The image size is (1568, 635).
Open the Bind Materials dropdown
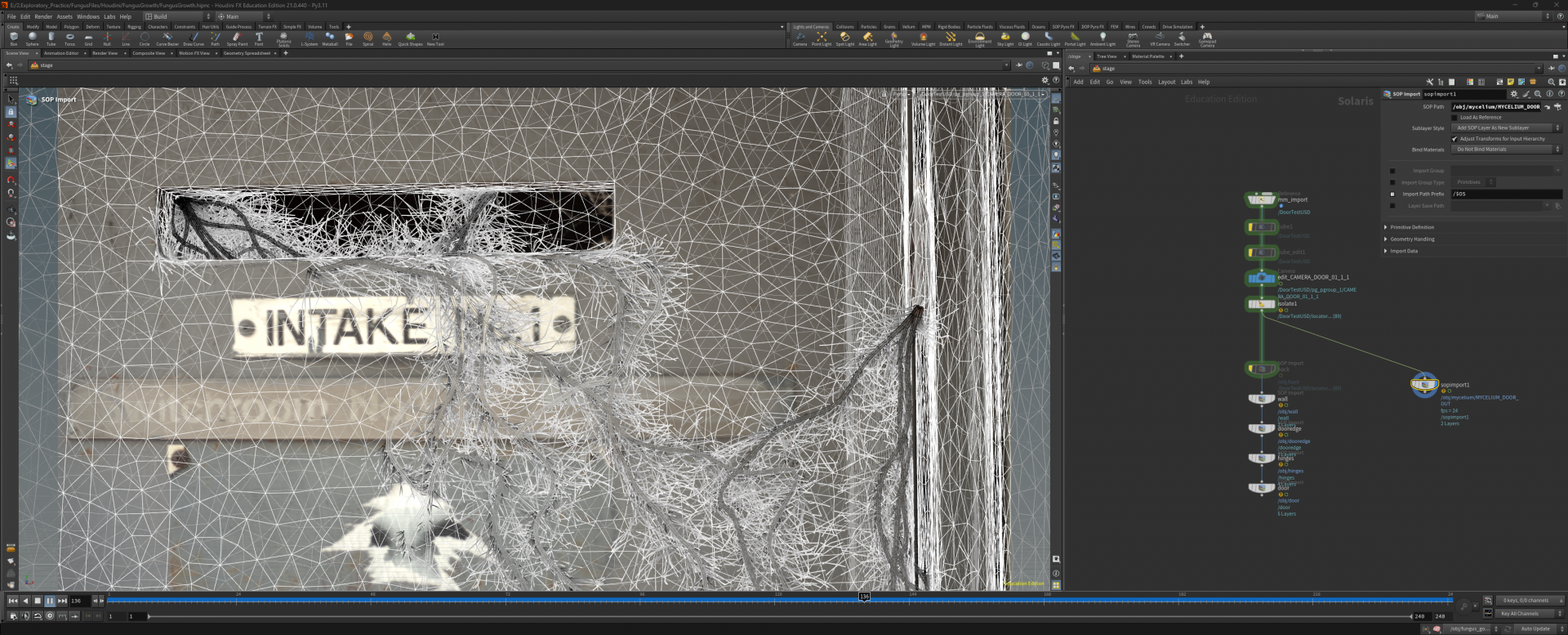(1506, 150)
